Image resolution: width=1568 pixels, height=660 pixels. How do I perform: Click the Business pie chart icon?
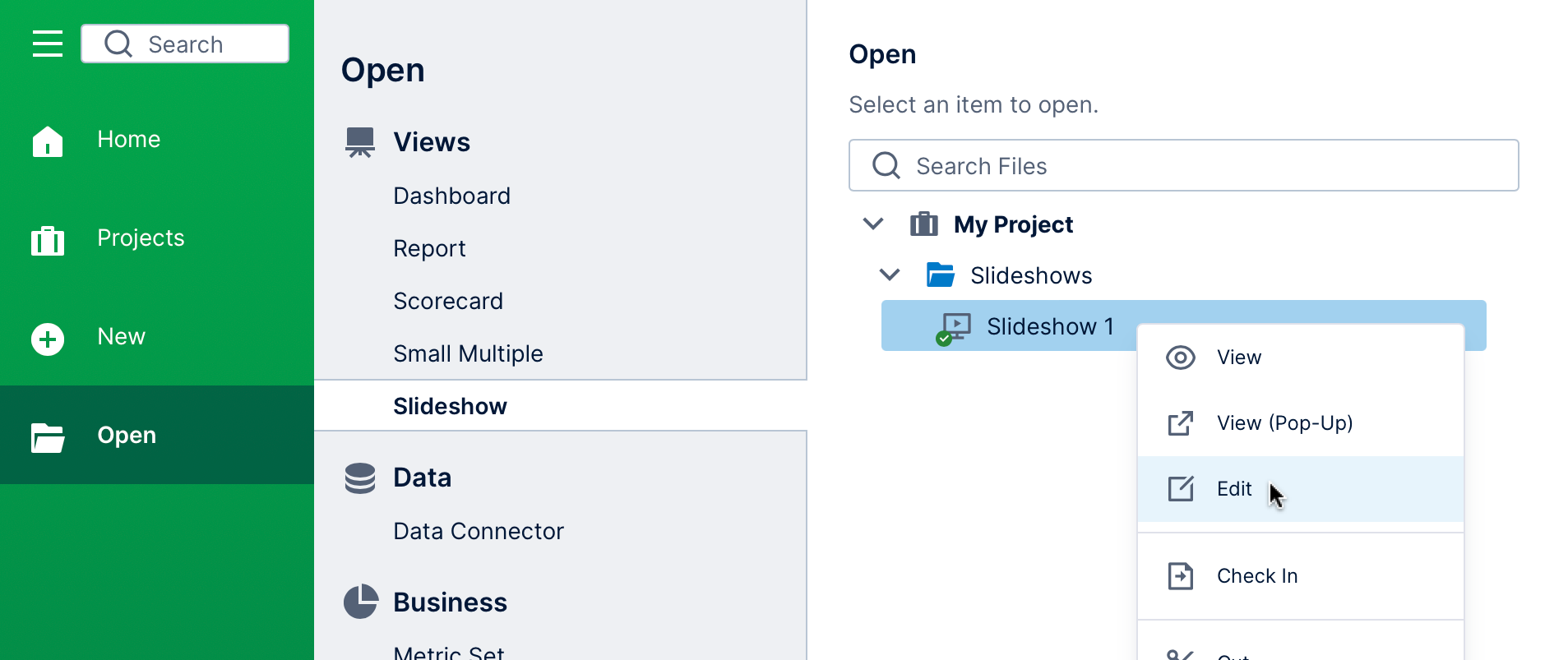coord(360,602)
